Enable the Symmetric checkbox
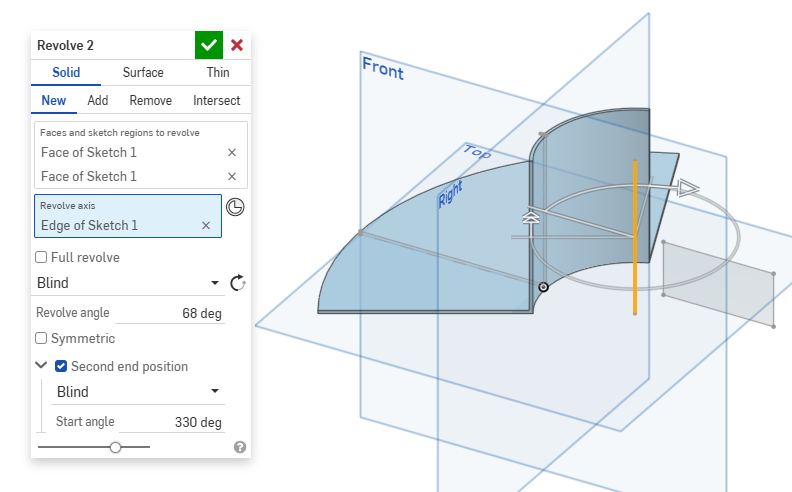 tap(42, 338)
